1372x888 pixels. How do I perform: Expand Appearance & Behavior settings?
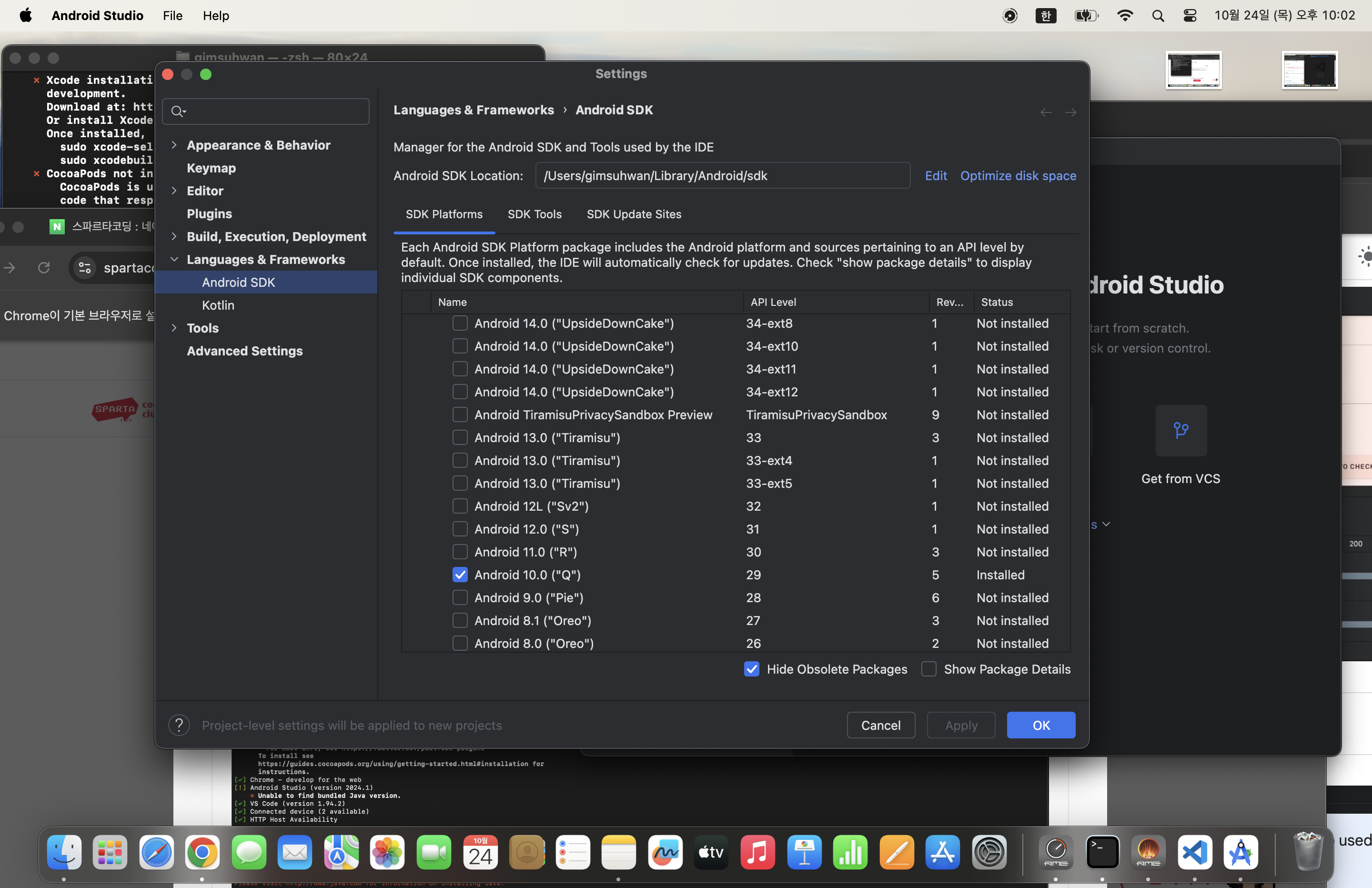(x=174, y=145)
